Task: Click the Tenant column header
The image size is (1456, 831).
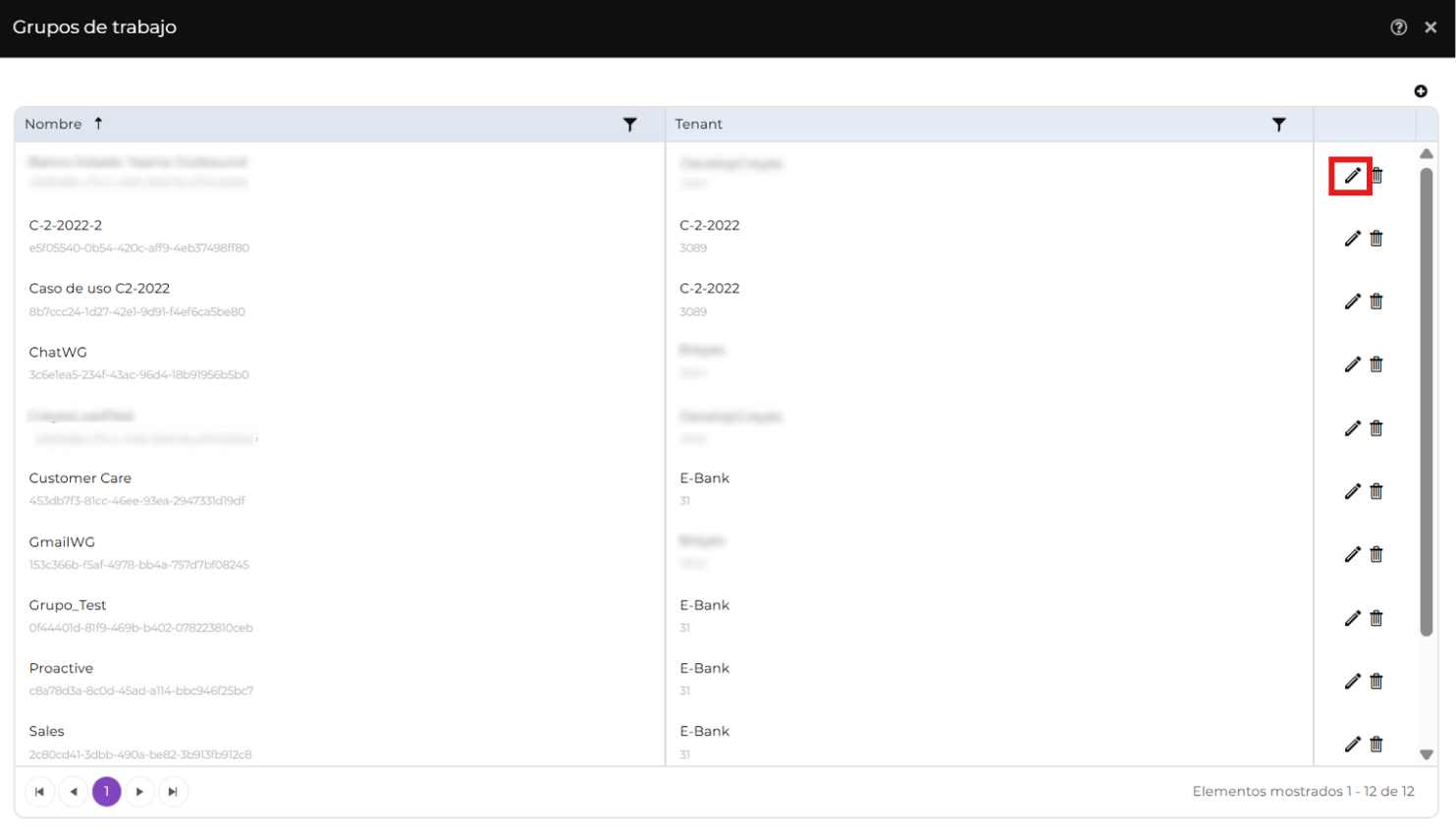Action: pos(698,125)
